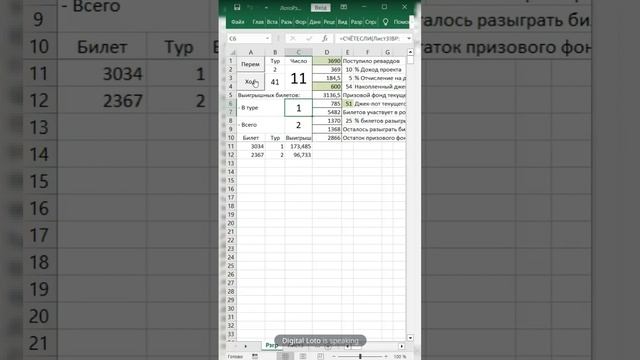The height and width of the screenshot is (360, 640).
Task: Click the Name Box showing C6
Action: (x=246, y=38)
